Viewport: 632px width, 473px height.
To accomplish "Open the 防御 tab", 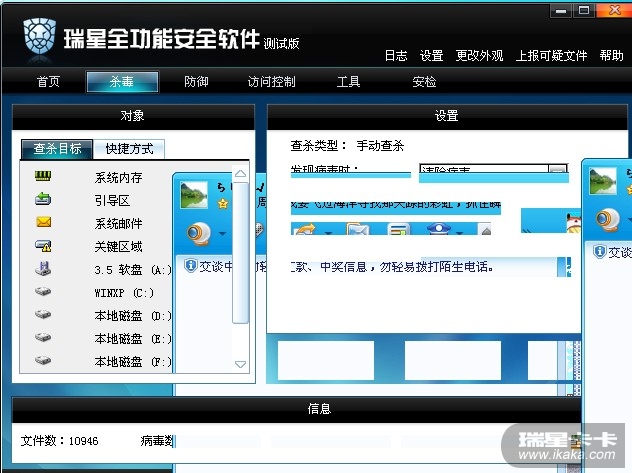I will coord(196,82).
